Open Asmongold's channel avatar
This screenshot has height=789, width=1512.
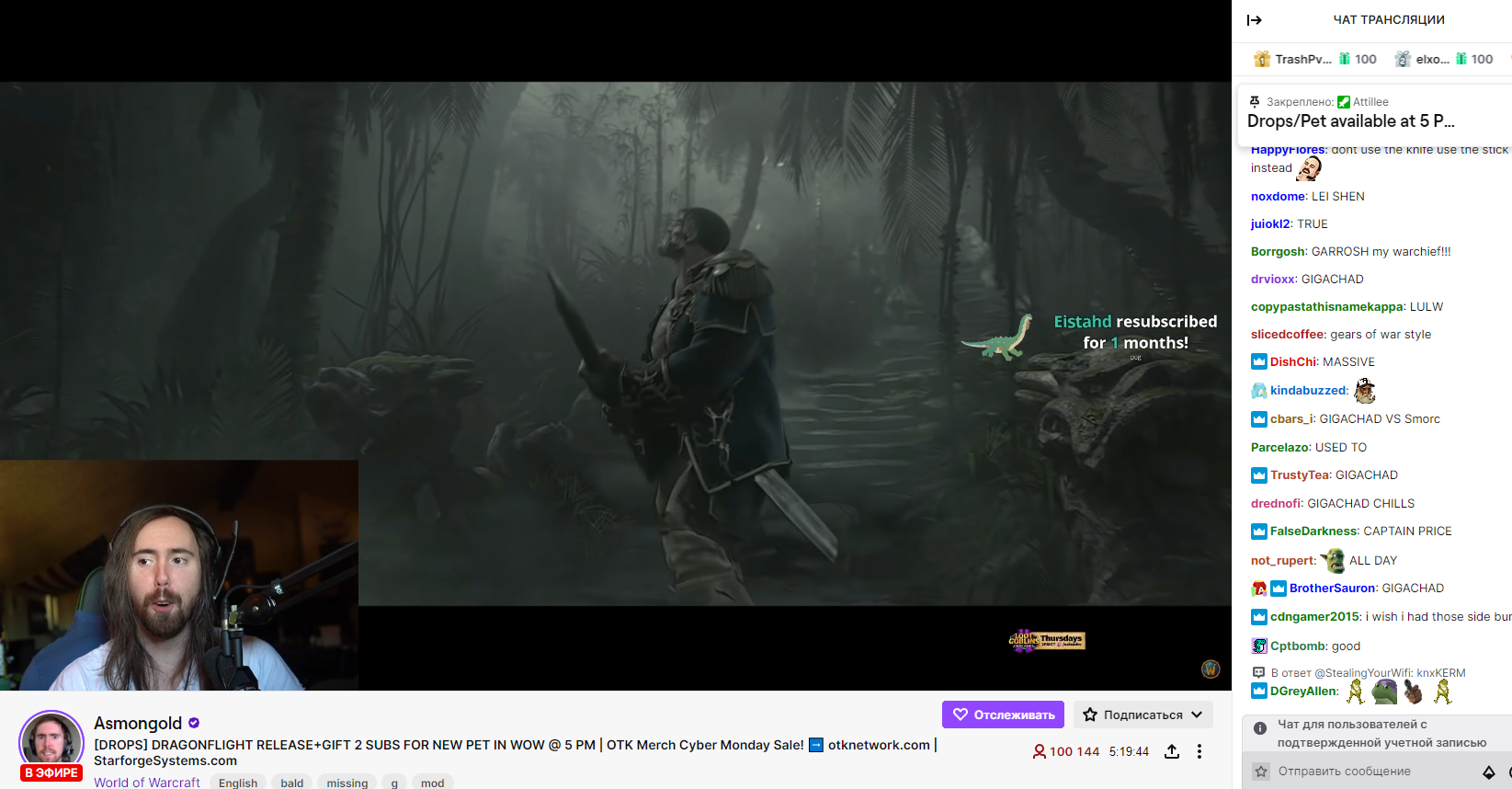click(51, 742)
